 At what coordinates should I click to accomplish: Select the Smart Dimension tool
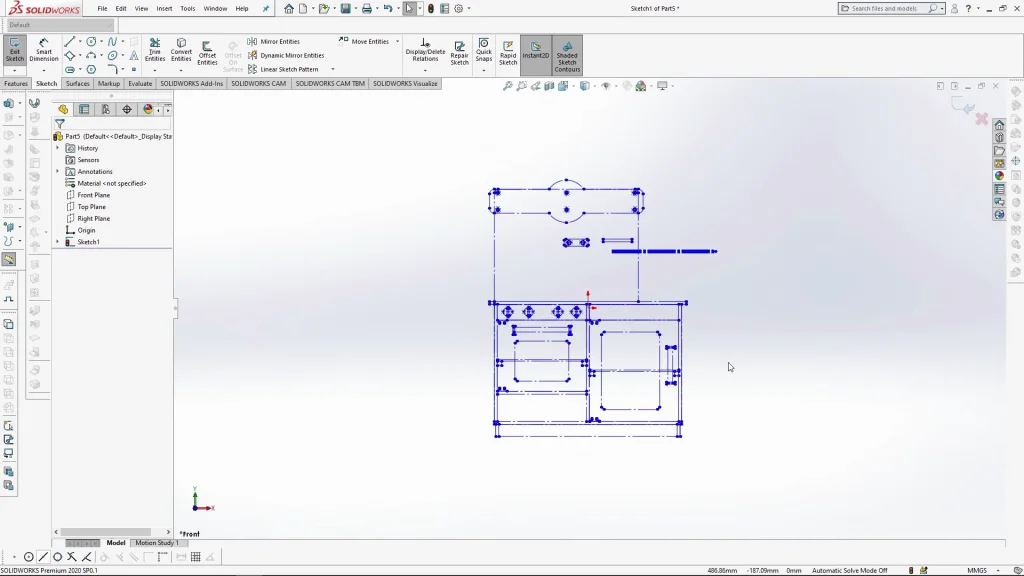click(44, 52)
